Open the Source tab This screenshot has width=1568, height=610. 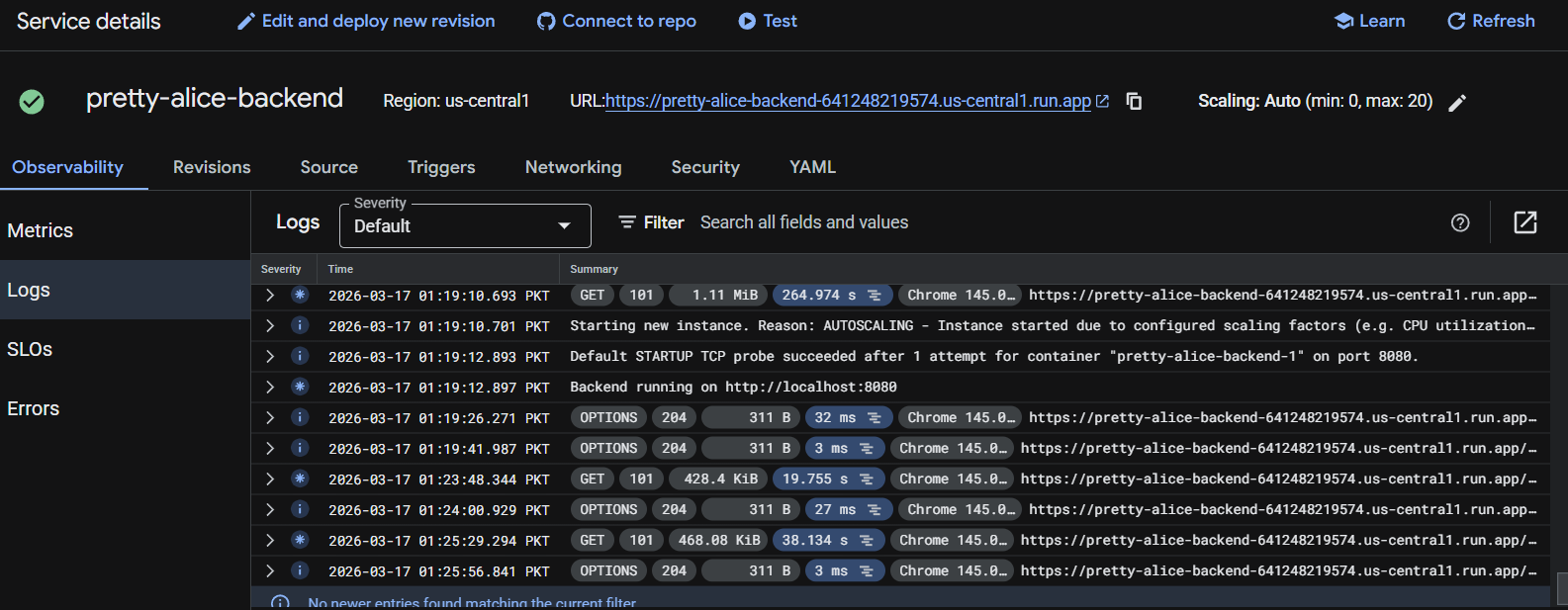coord(329,167)
